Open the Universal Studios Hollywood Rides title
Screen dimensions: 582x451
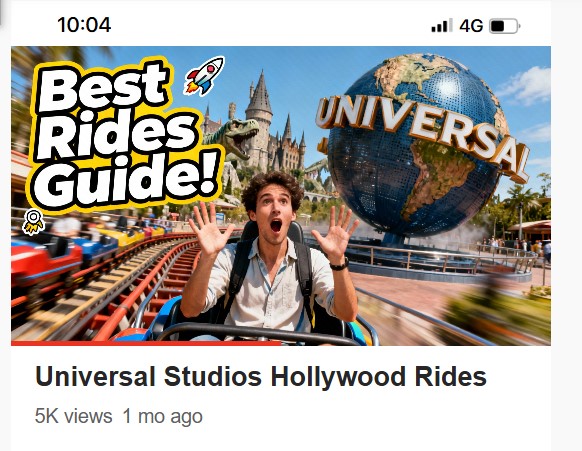(261, 377)
